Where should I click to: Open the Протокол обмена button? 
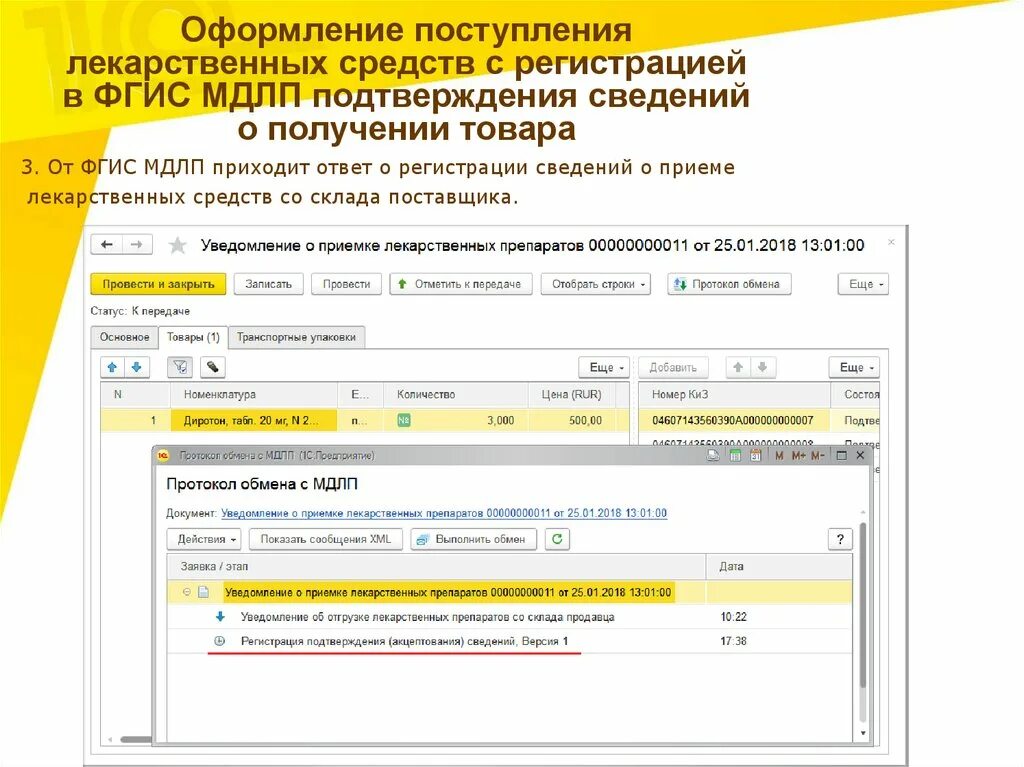click(729, 284)
